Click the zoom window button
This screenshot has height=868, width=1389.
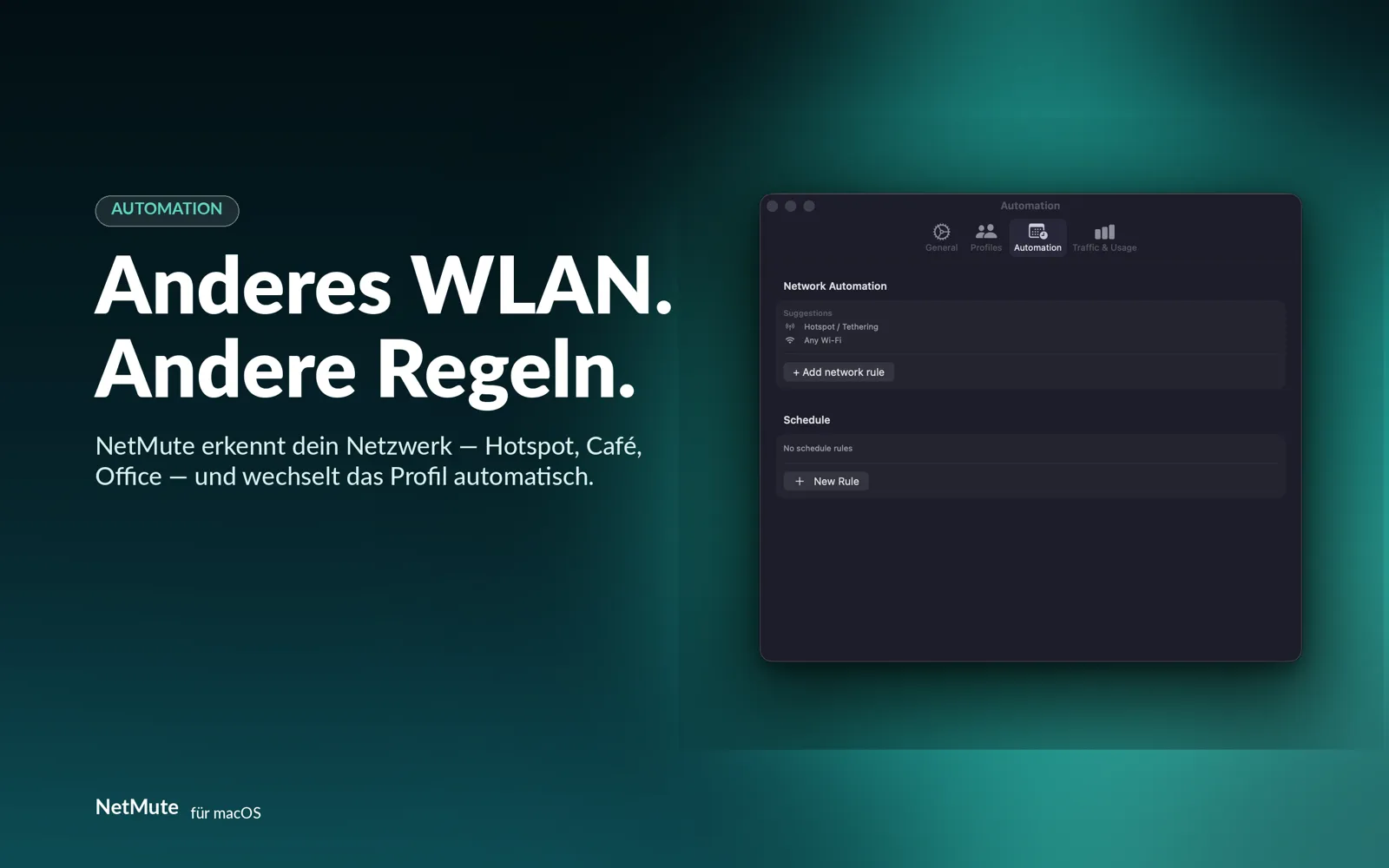[x=809, y=207]
